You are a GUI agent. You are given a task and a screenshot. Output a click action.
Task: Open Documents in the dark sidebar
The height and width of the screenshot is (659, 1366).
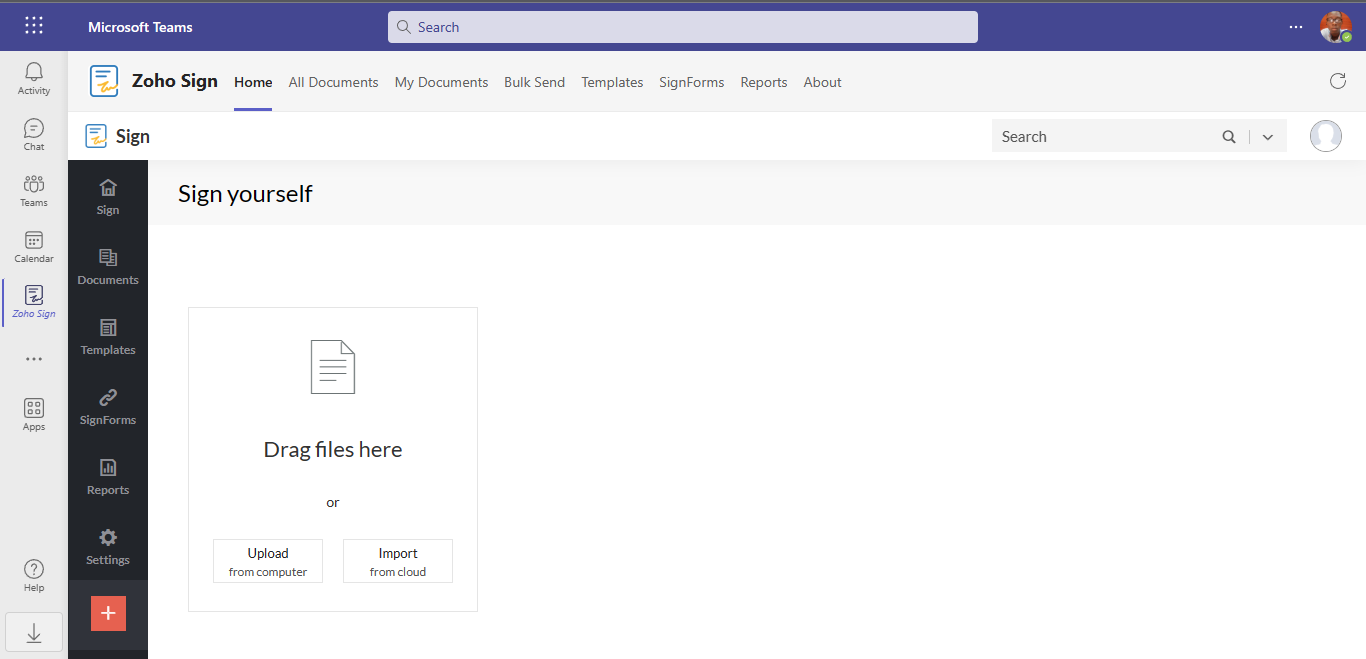[x=108, y=266]
